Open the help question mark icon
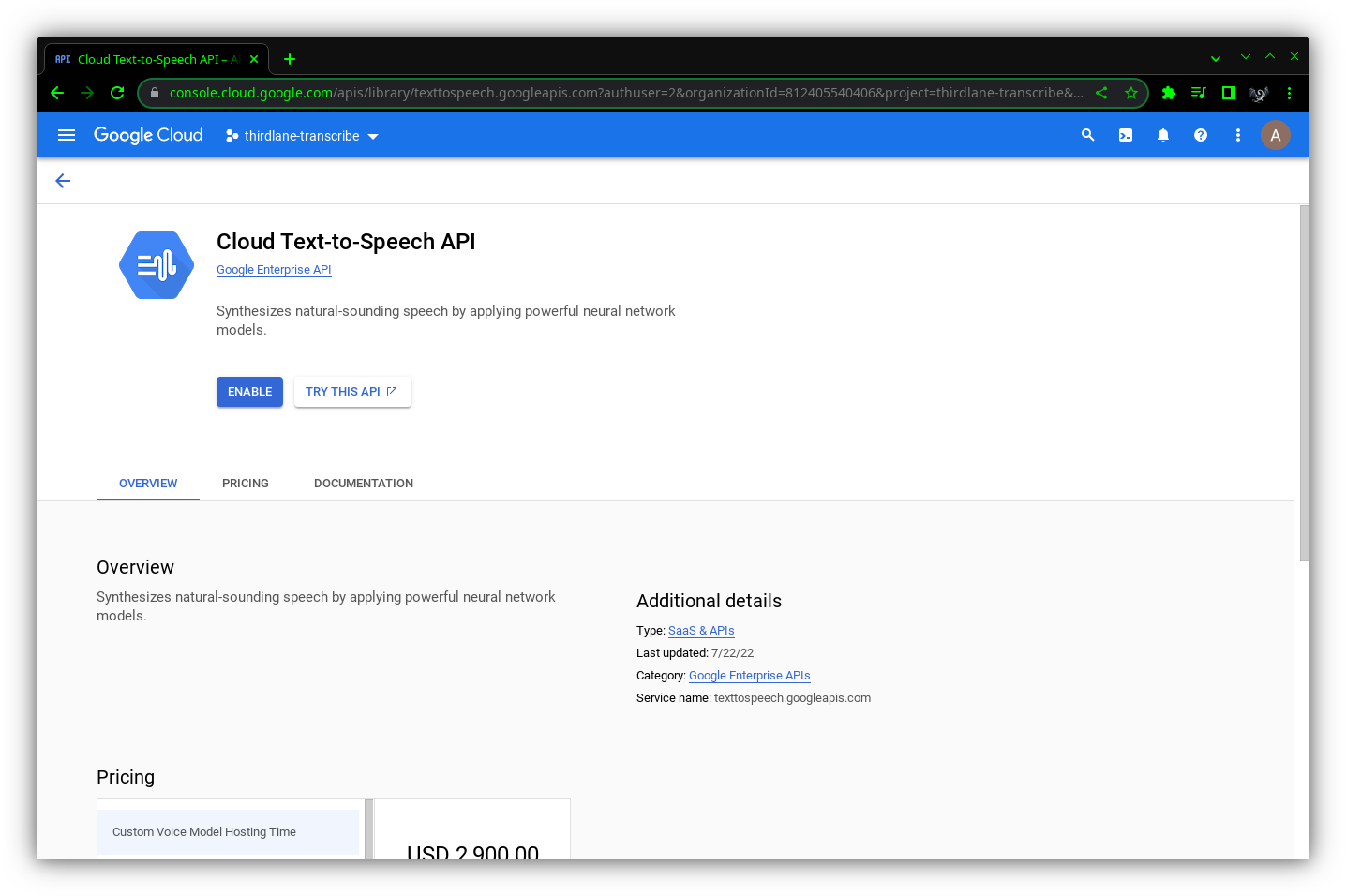 (x=1201, y=135)
